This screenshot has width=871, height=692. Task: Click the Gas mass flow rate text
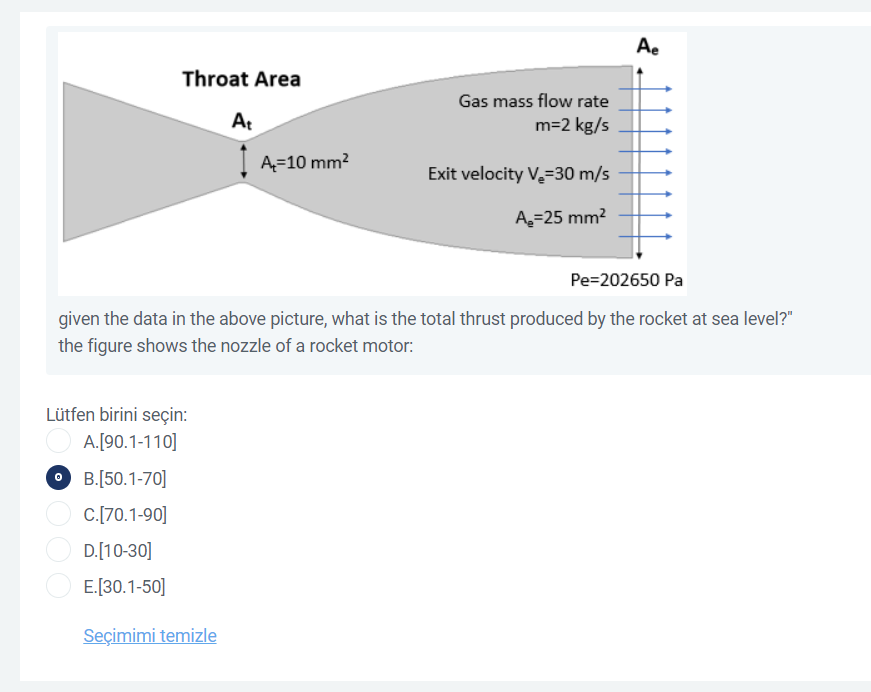(533, 101)
